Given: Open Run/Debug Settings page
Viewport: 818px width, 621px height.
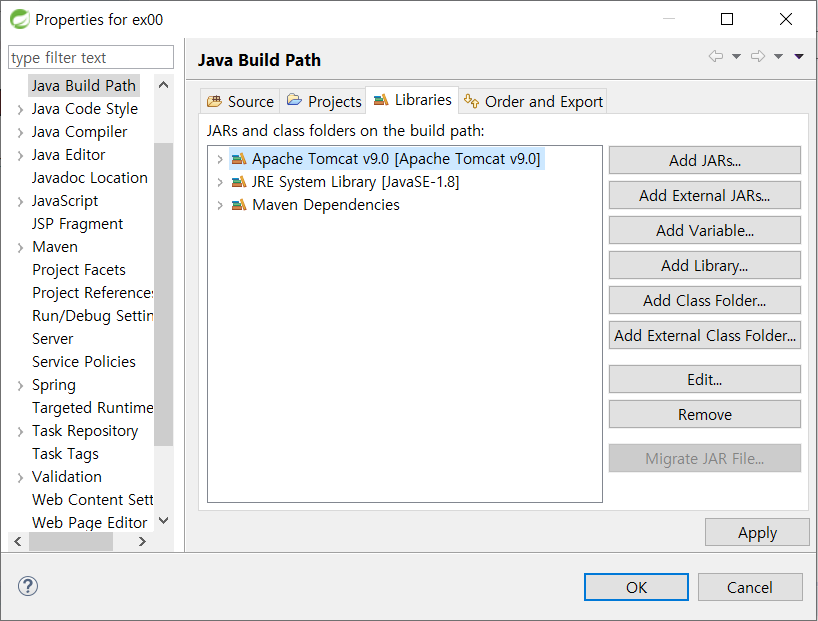Looking at the screenshot, I should (x=92, y=316).
